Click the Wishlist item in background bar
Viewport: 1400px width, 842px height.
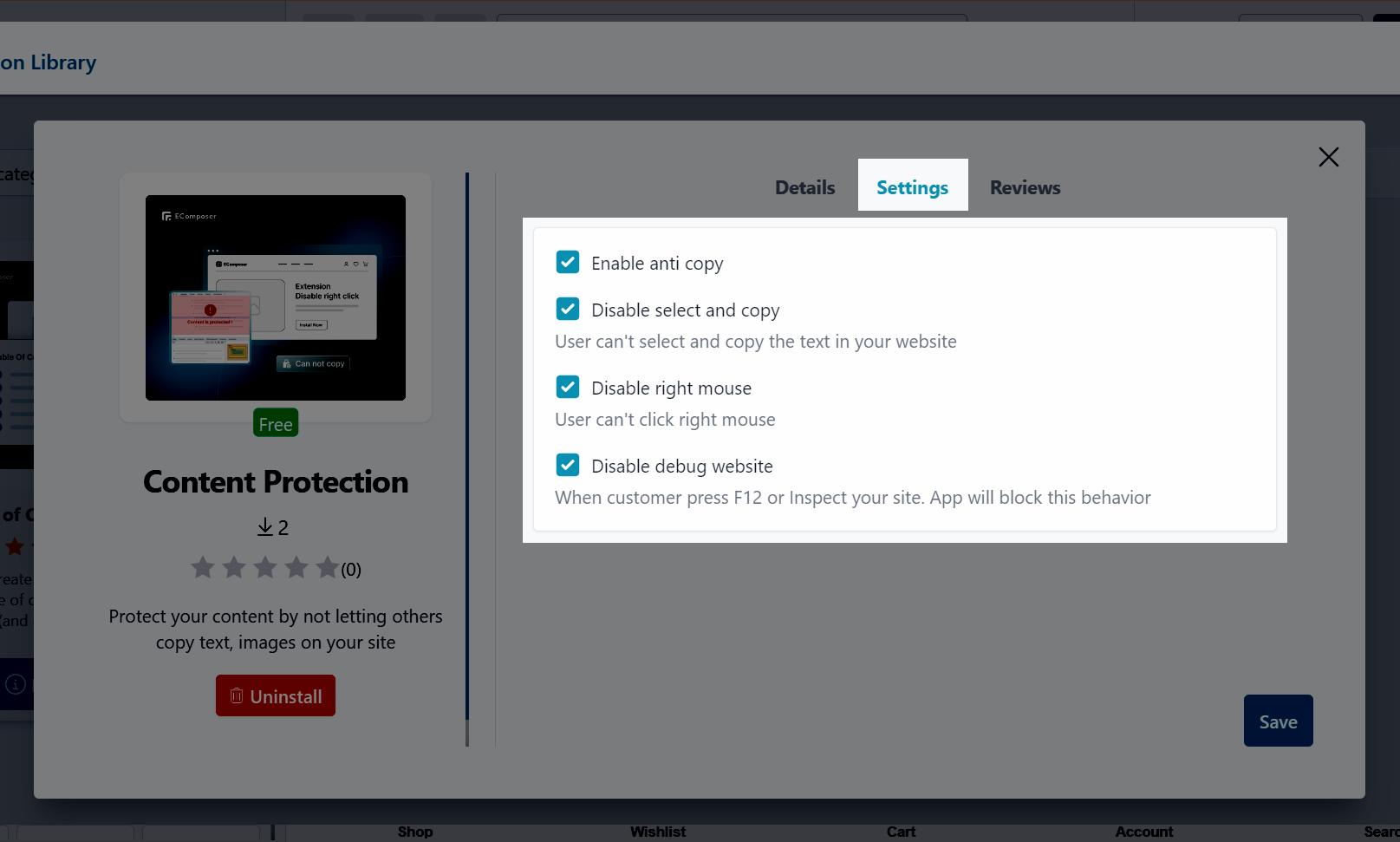coord(658,832)
